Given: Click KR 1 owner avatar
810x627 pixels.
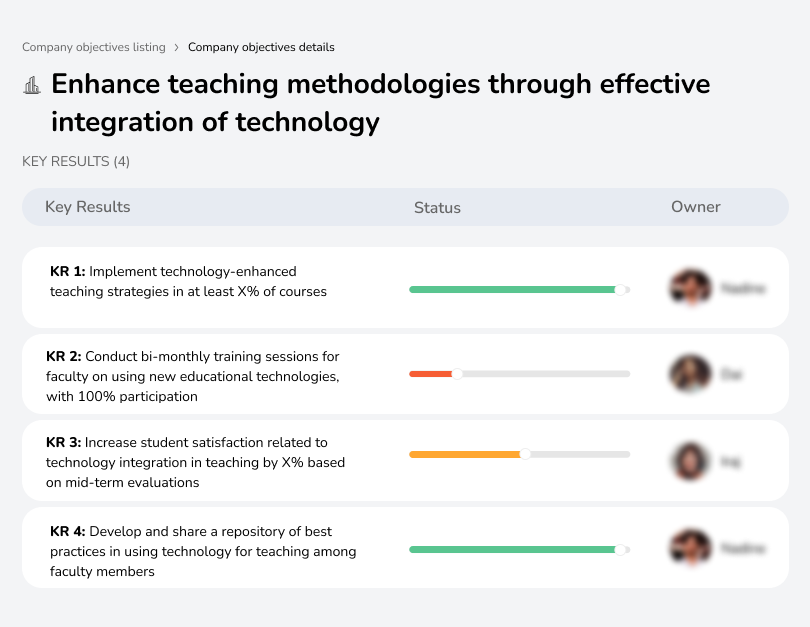Looking at the screenshot, I should pos(691,289).
